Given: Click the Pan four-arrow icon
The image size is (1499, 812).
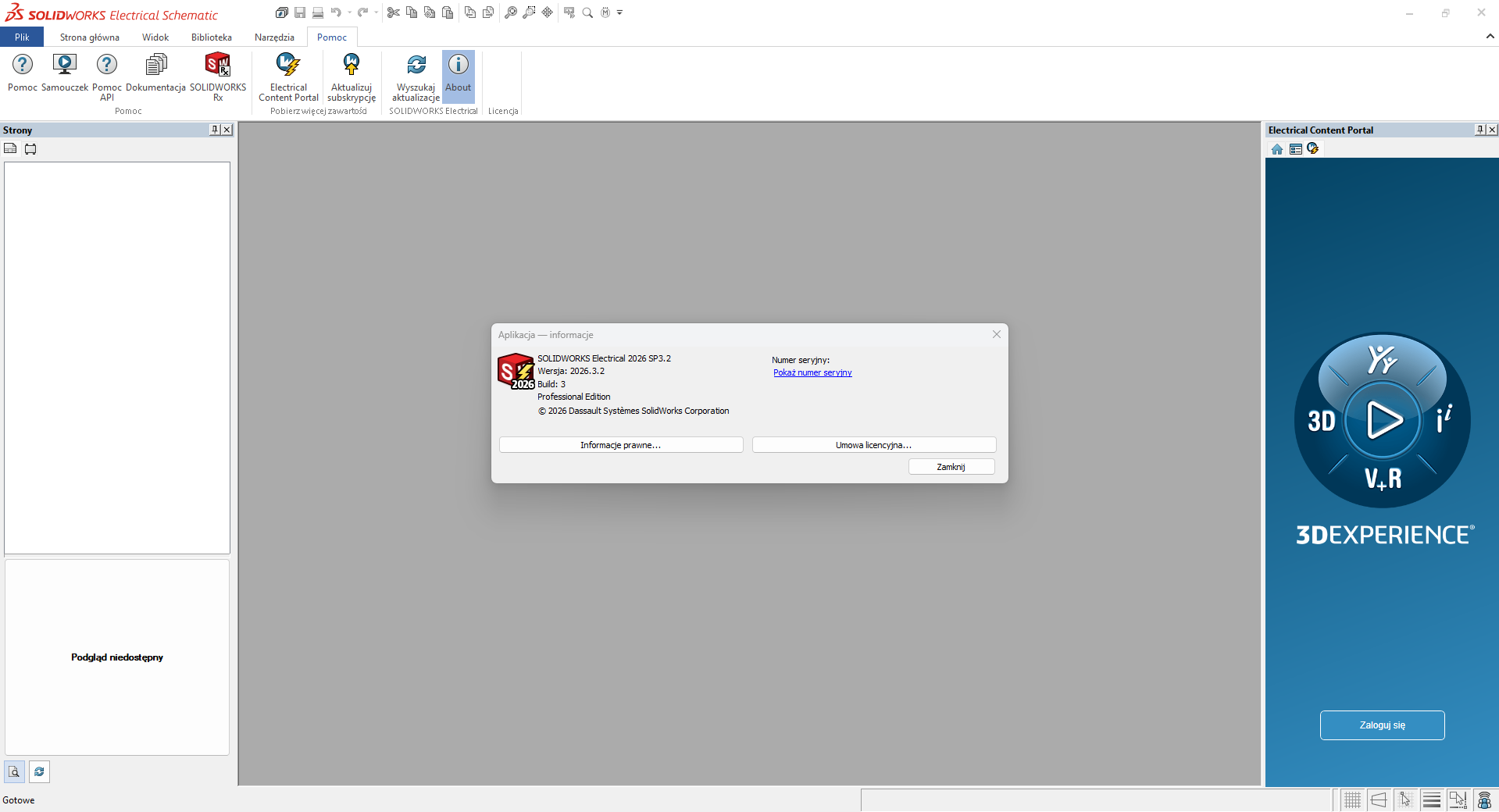Looking at the screenshot, I should point(548,12).
